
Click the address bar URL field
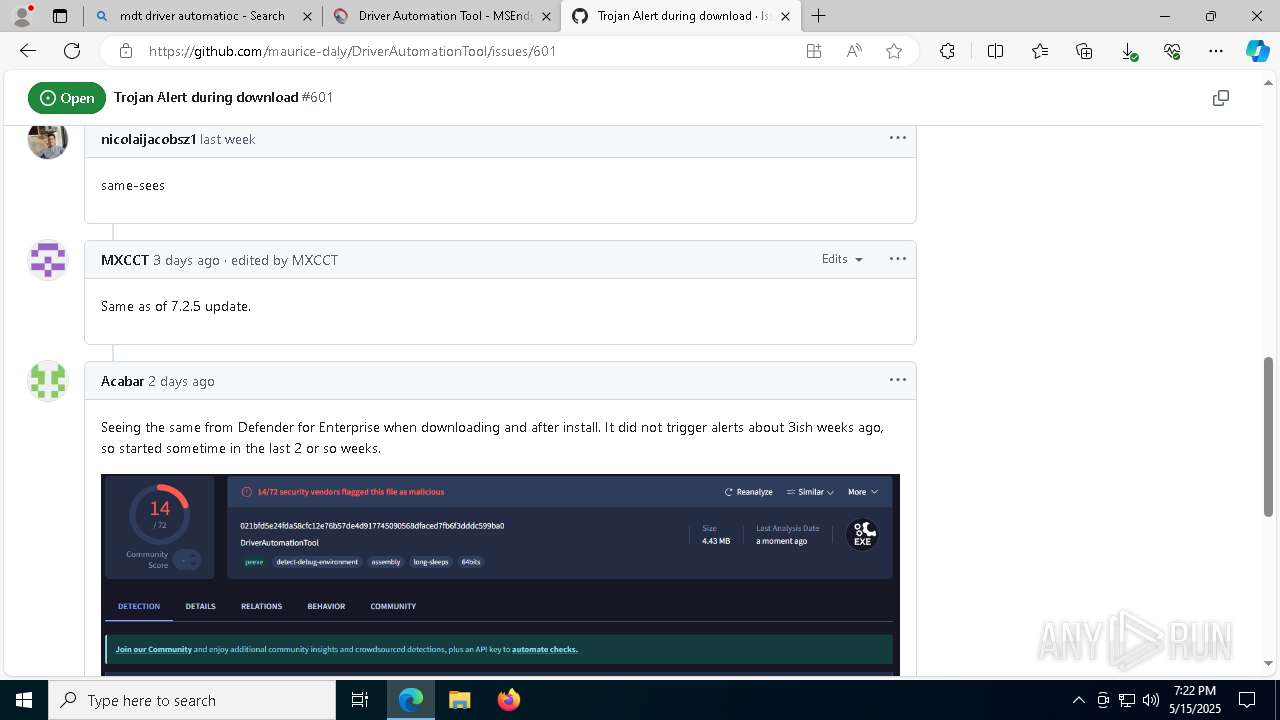[x=470, y=51]
